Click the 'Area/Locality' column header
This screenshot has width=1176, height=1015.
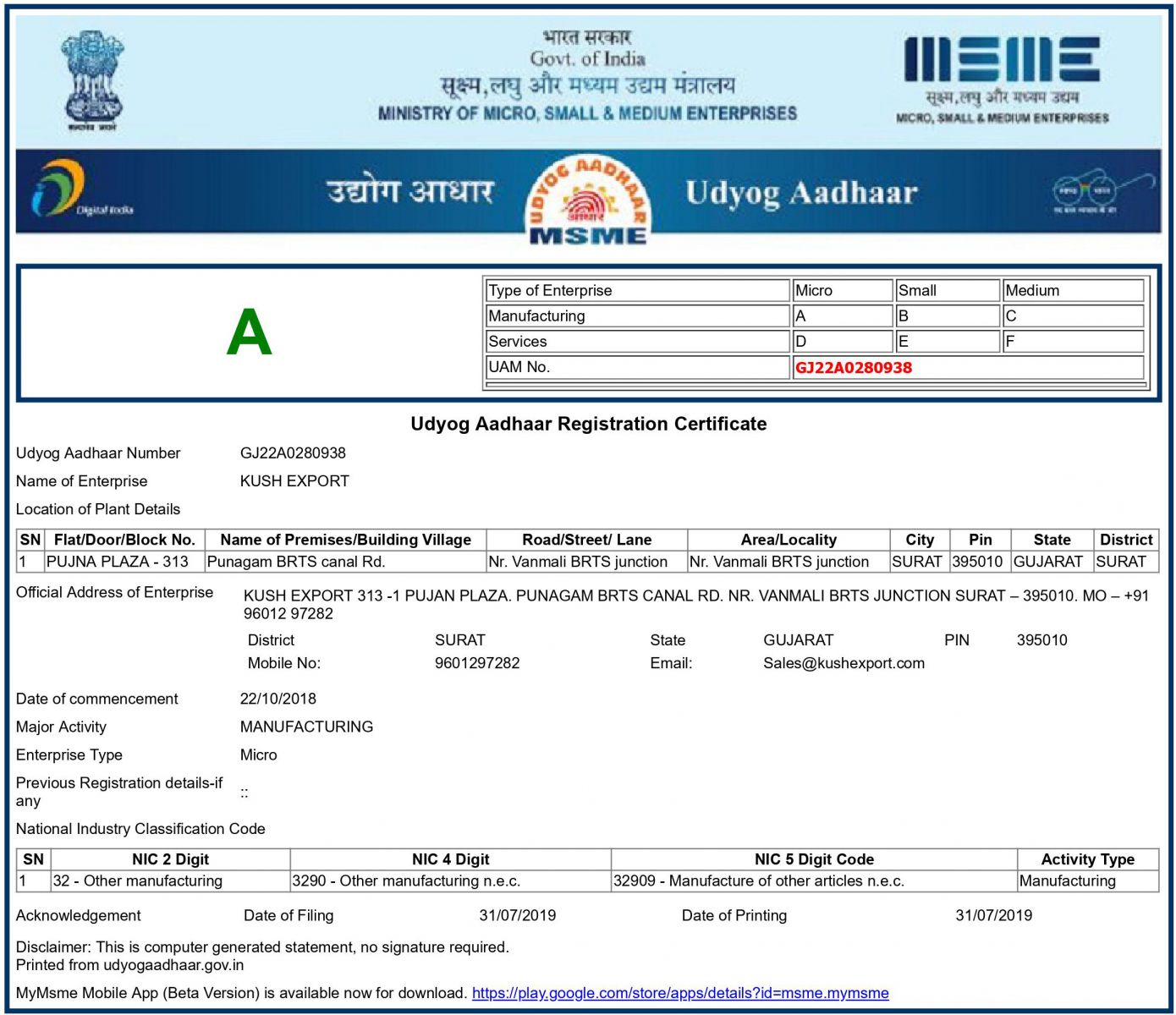(x=789, y=540)
